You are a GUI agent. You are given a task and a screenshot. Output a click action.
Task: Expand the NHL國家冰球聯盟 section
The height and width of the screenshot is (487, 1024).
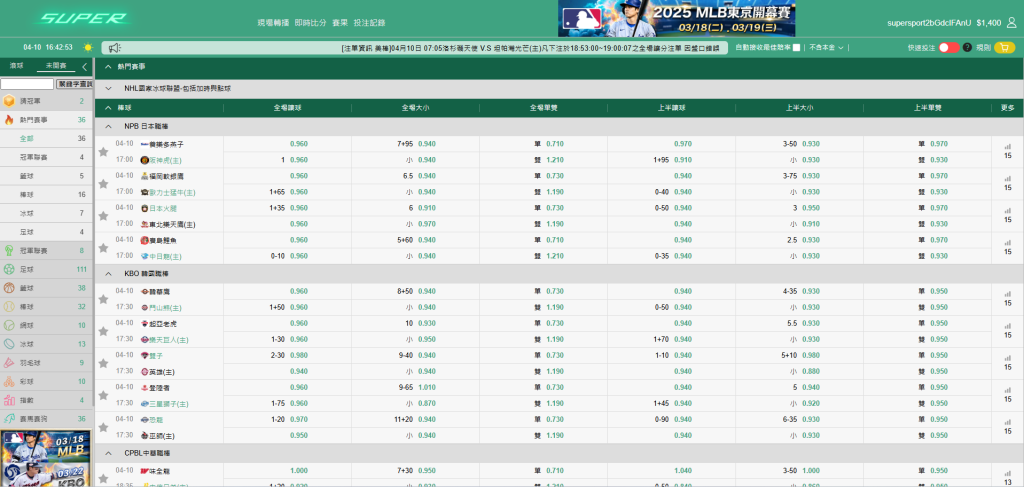click(x=108, y=88)
